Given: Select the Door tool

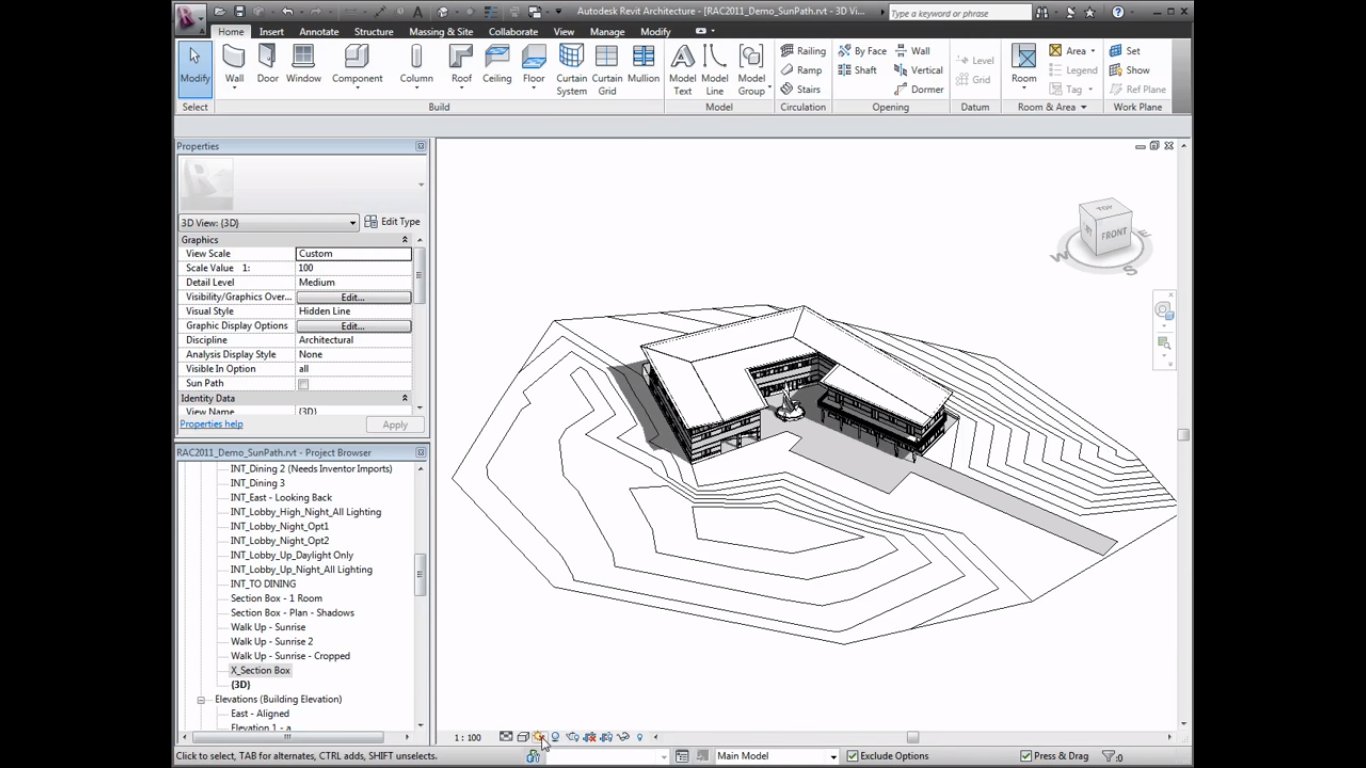Looking at the screenshot, I should 267,64.
